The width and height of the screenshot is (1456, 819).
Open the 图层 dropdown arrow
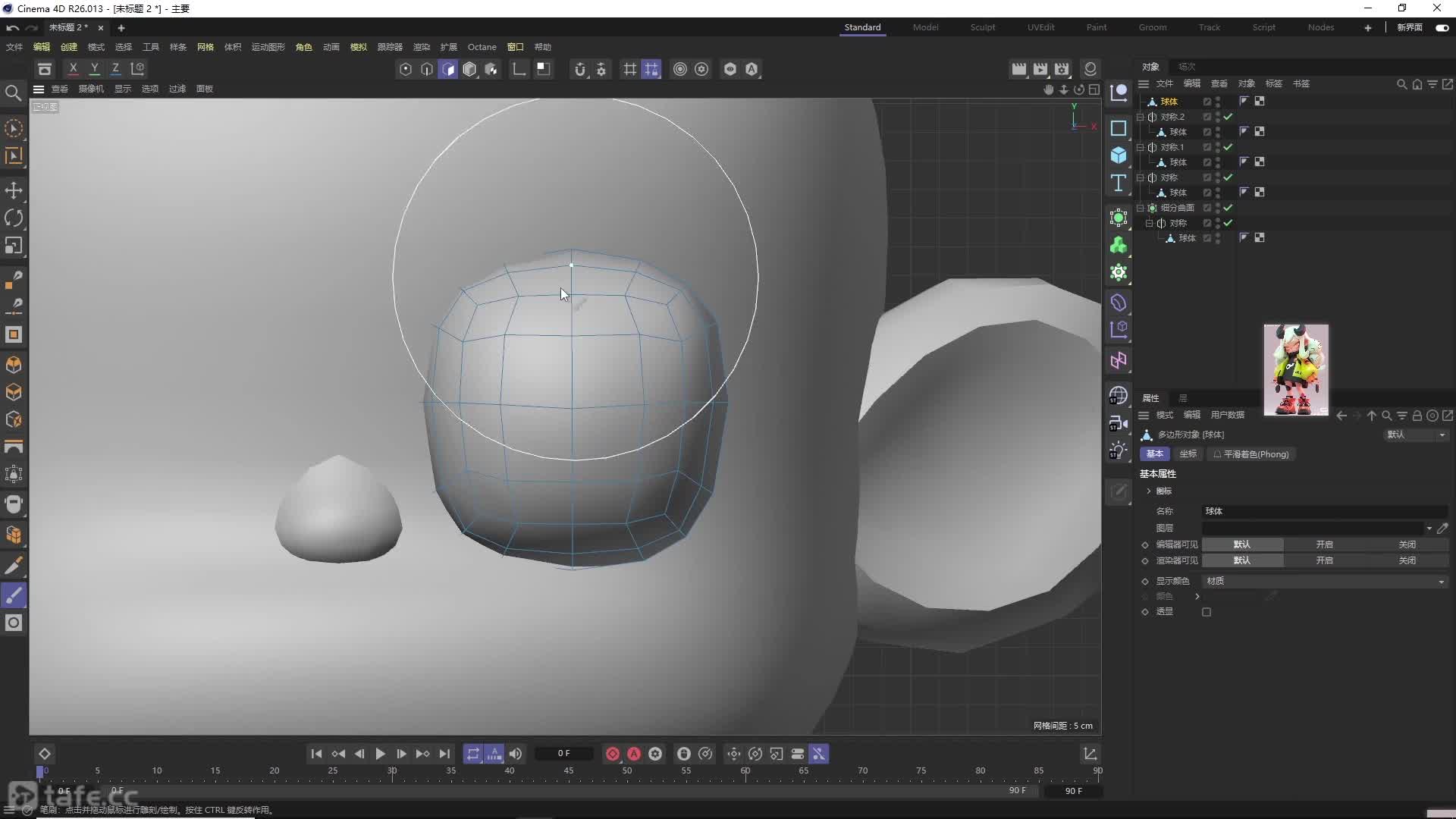coord(1429,529)
